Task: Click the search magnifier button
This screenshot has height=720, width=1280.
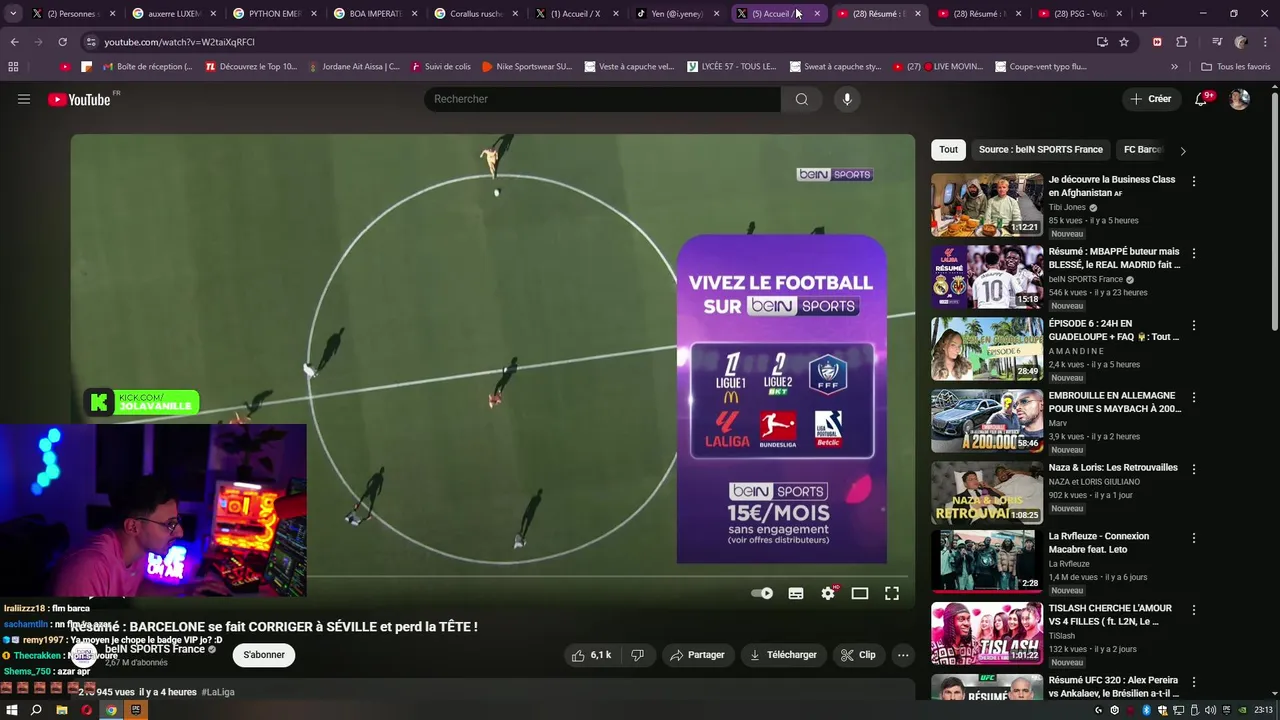Action: [x=801, y=99]
